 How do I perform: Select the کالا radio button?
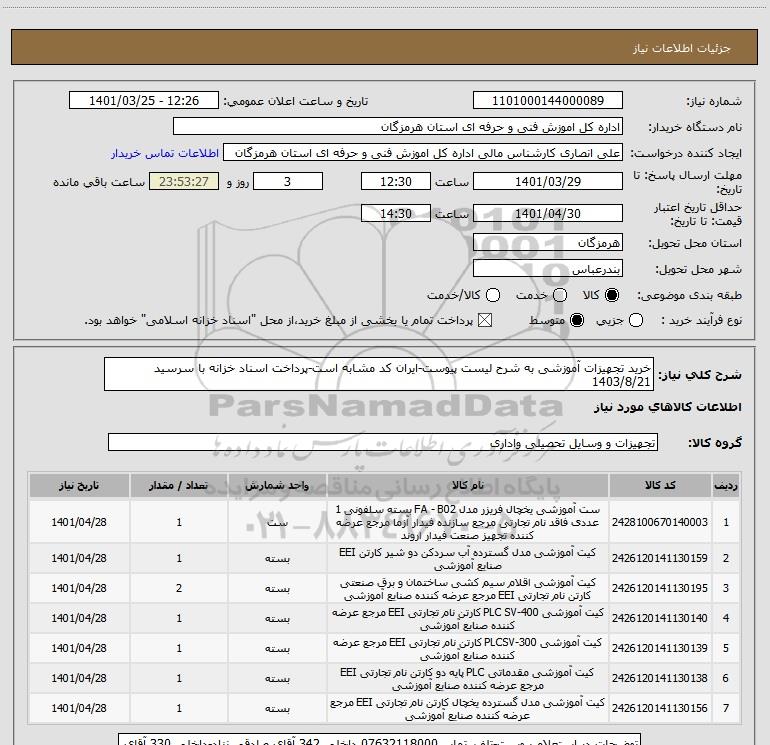612,295
